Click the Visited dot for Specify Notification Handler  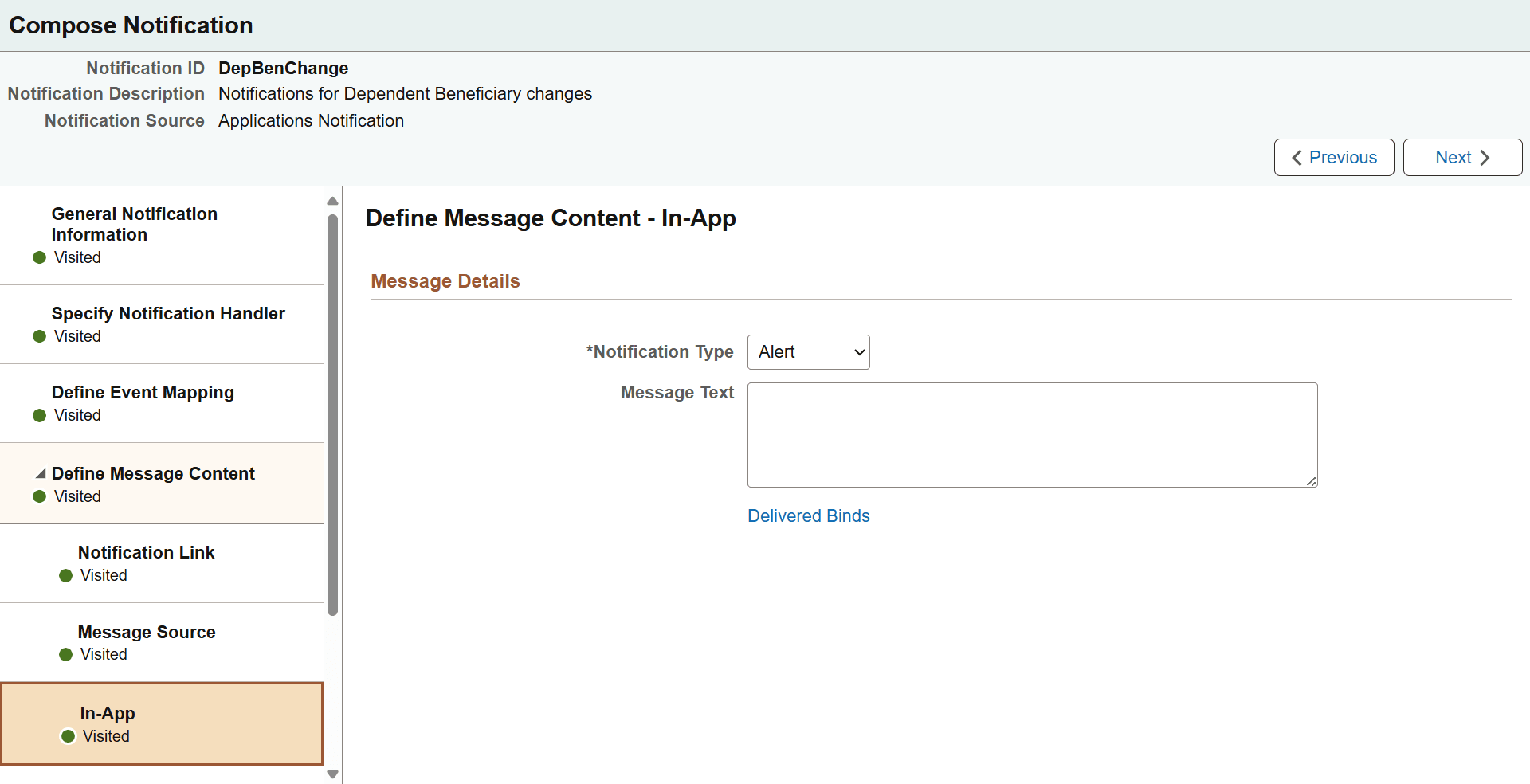(38, 336)
